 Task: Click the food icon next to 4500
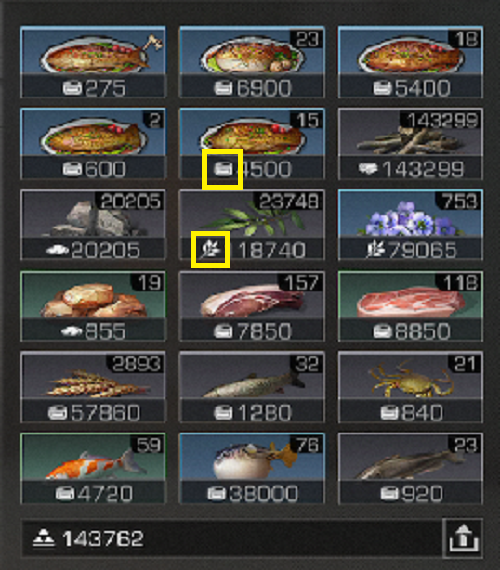pos(223,169)
